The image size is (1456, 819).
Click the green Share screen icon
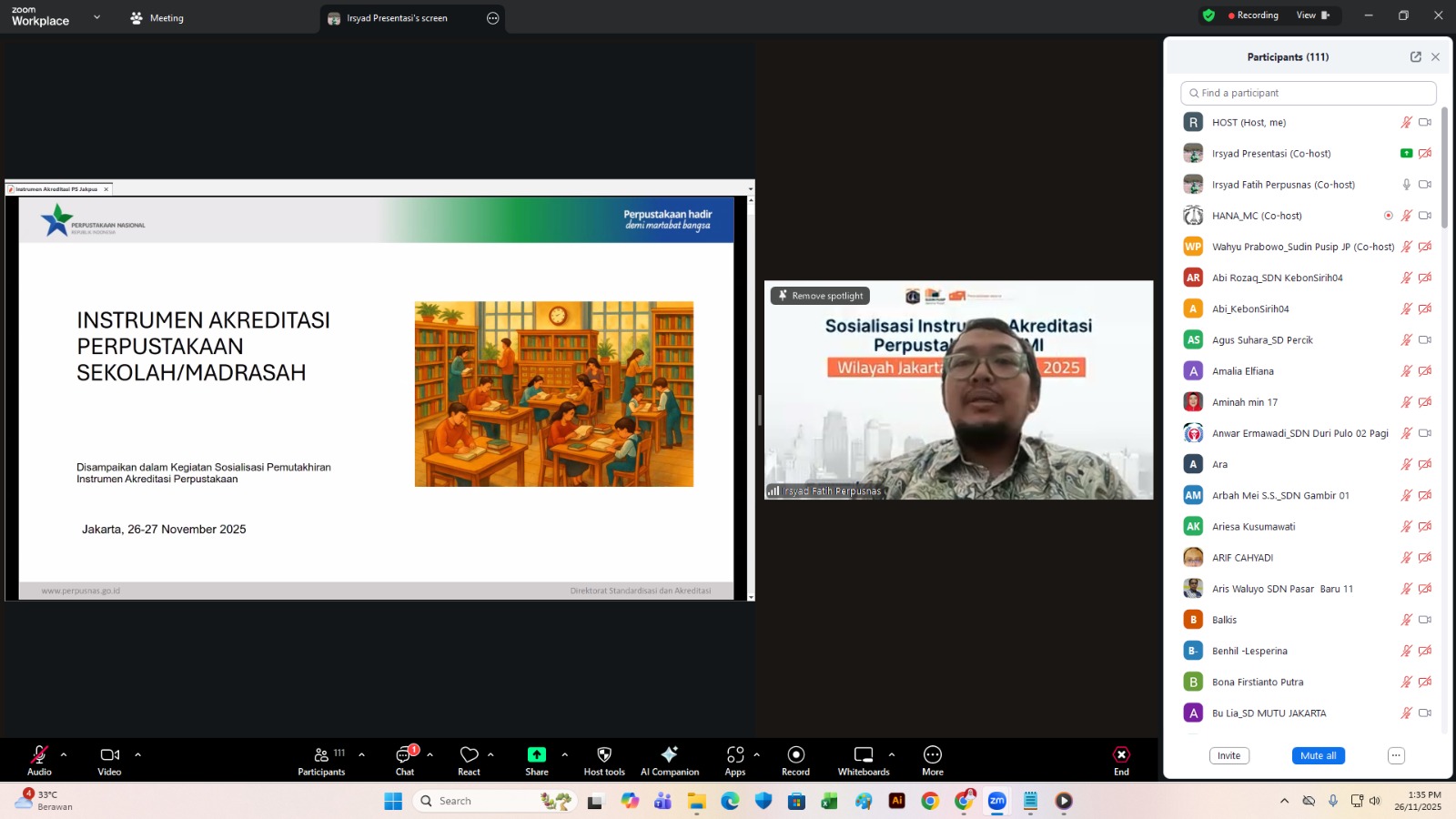[x=537, y=754]
